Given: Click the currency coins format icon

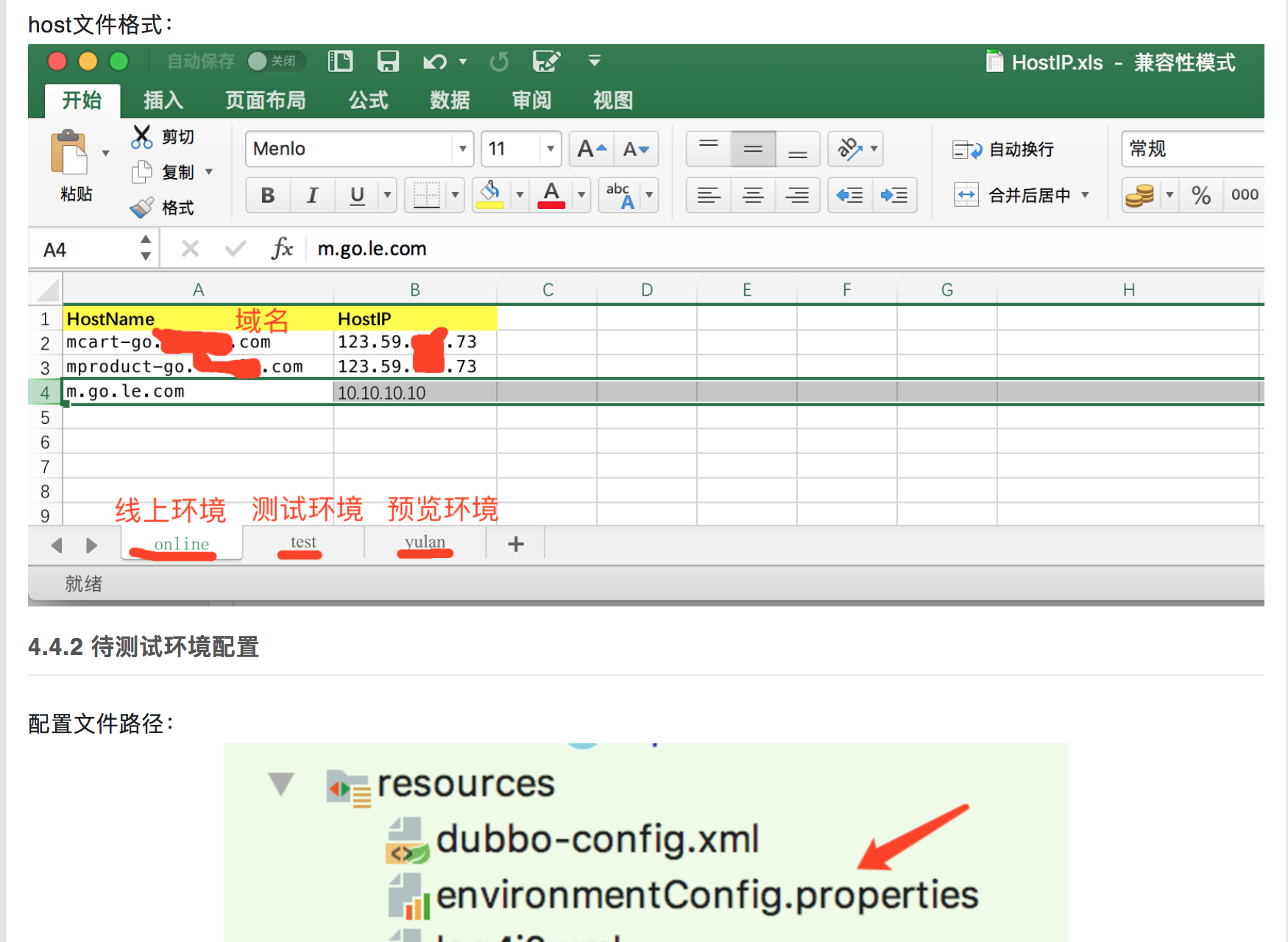Looking at the screenshot, I should tap(1139, 195).
